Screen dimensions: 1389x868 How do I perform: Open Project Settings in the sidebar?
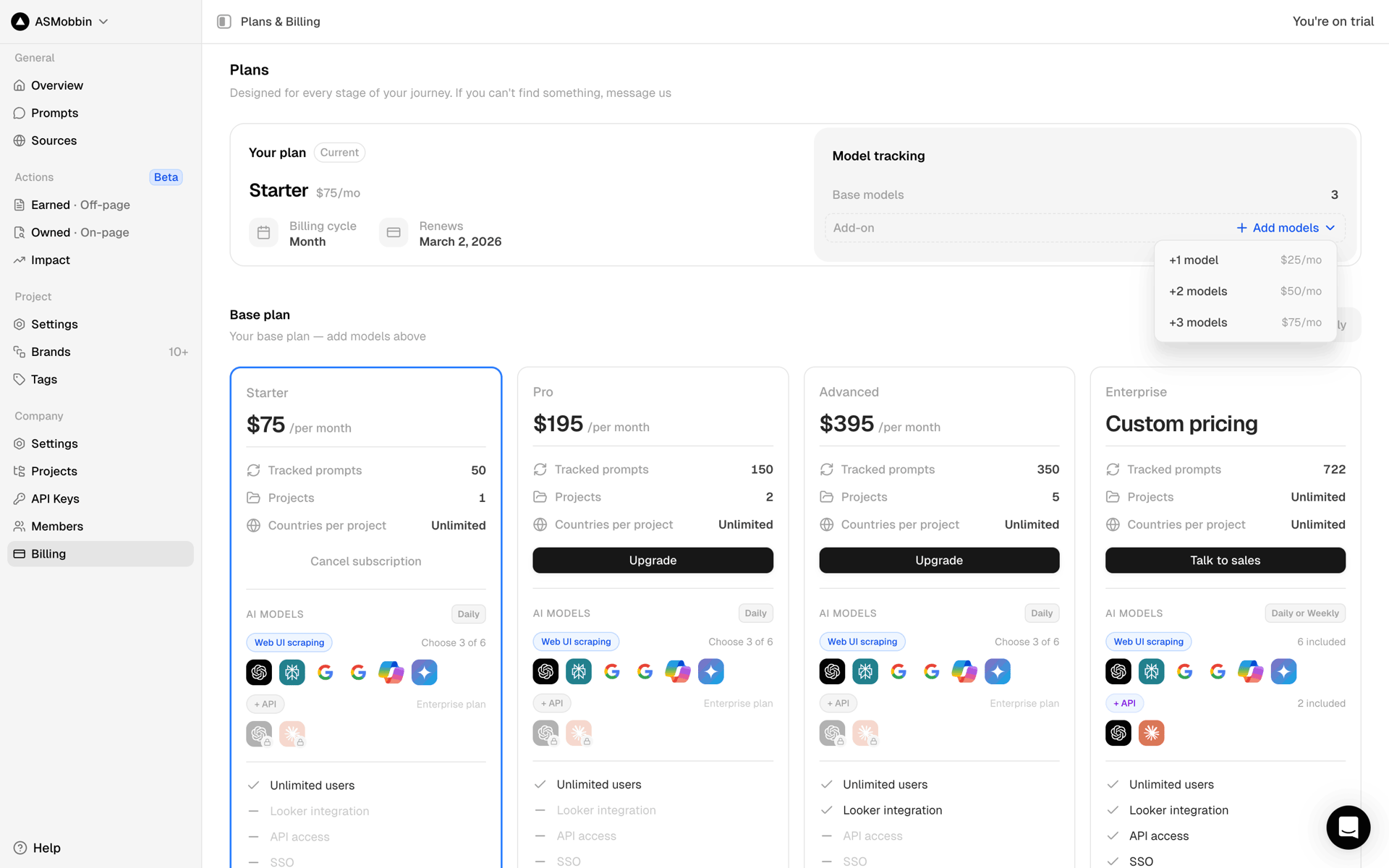pos(101,324)
